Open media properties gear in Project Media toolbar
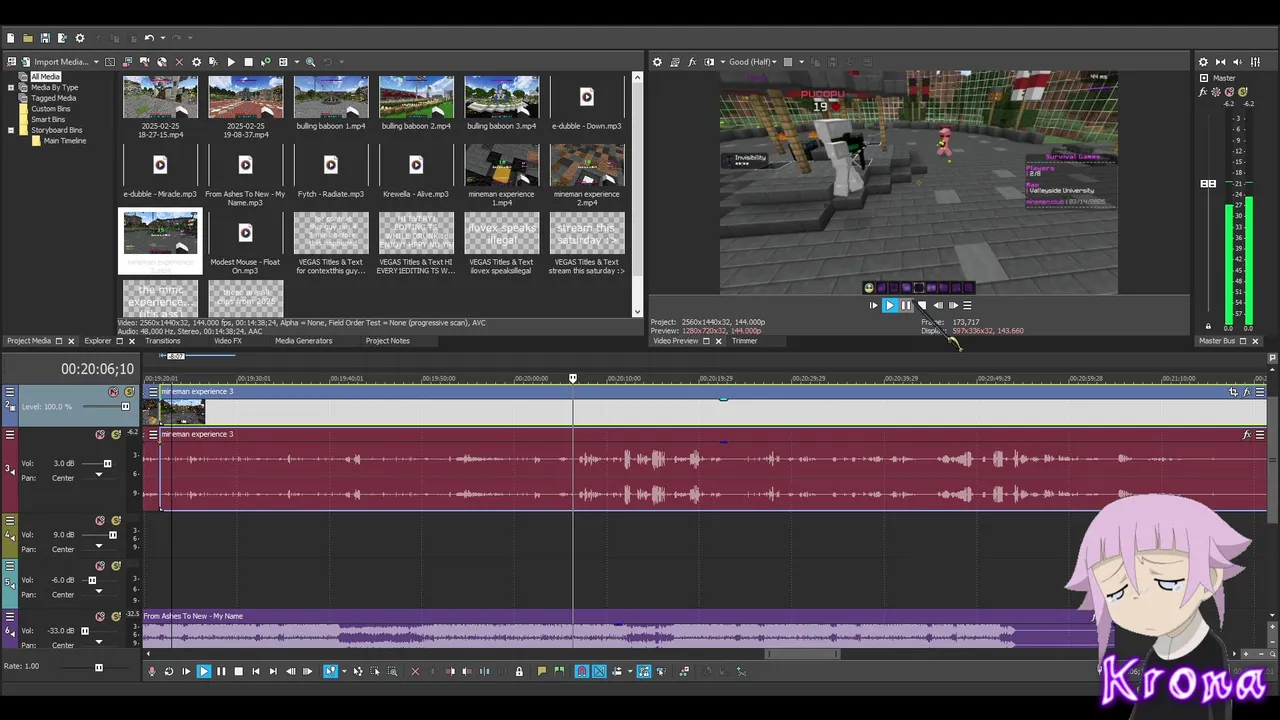1280x720 pixels. click(196, 62)
